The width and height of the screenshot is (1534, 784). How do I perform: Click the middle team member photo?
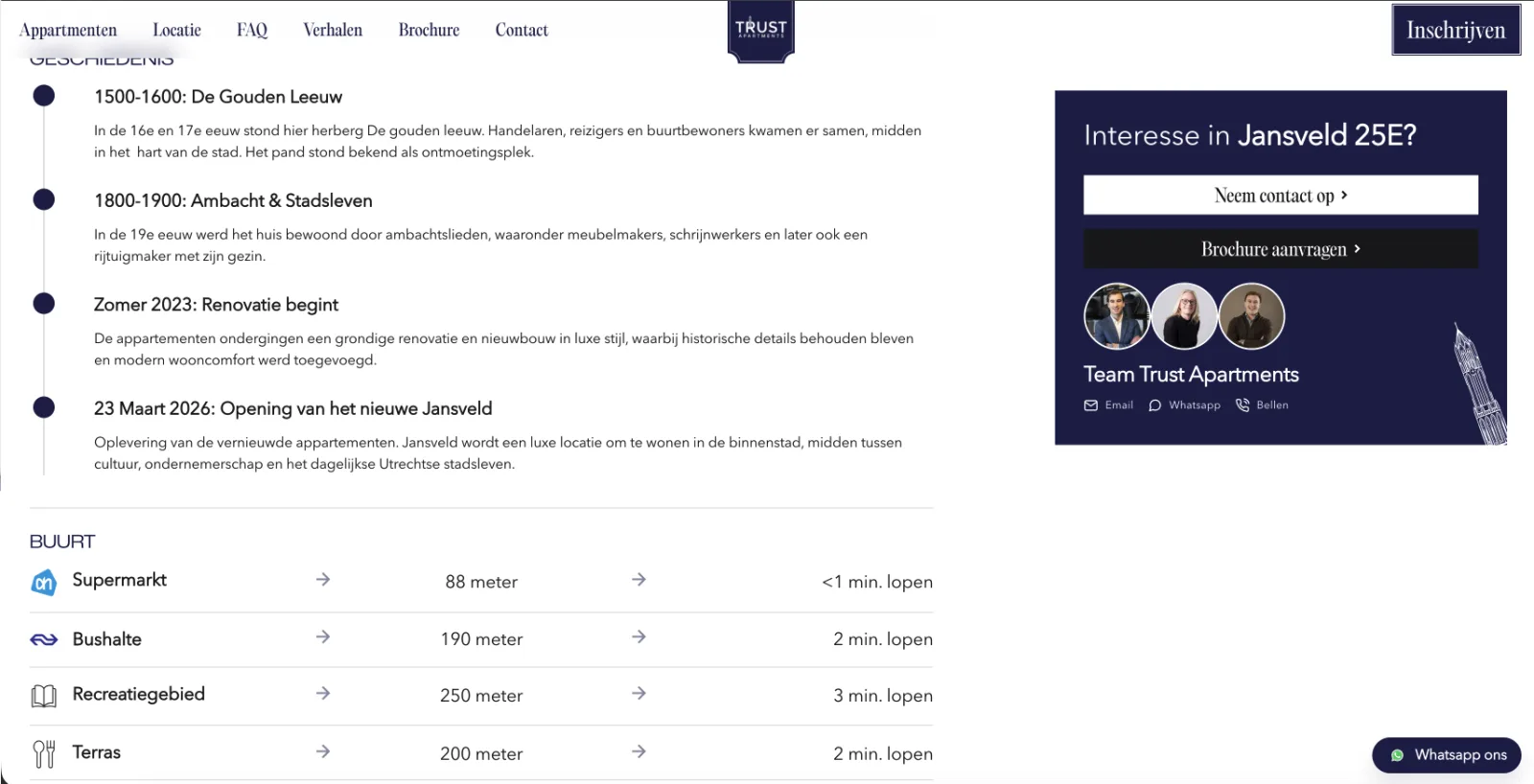click(1184, 316)
